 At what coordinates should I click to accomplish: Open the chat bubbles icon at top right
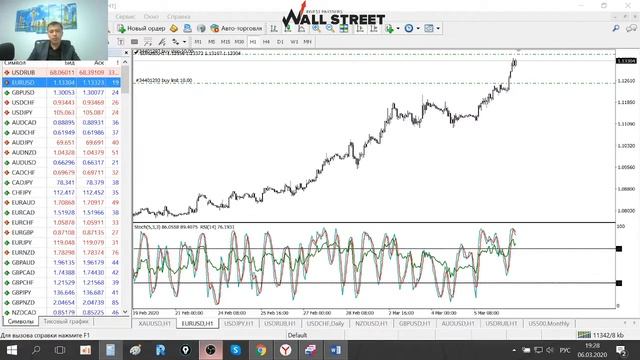pos(631,28)
